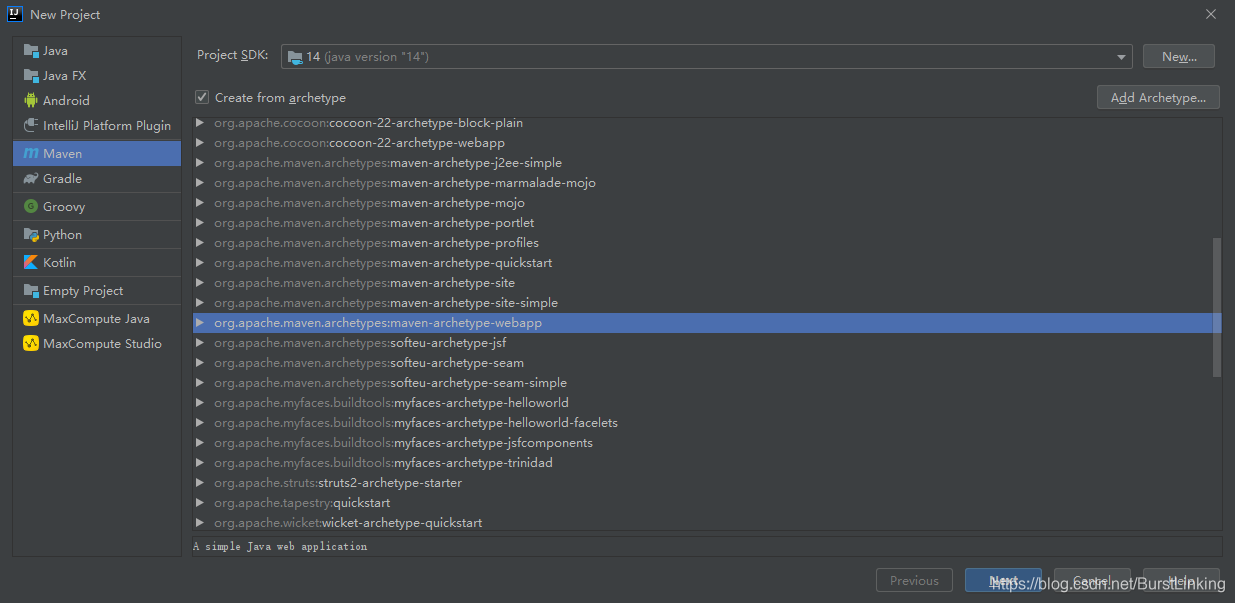Image resolution: width=1235 pixels, height=603 pixels.
Task: Select Maven project type
Action: tap(97, 154)
